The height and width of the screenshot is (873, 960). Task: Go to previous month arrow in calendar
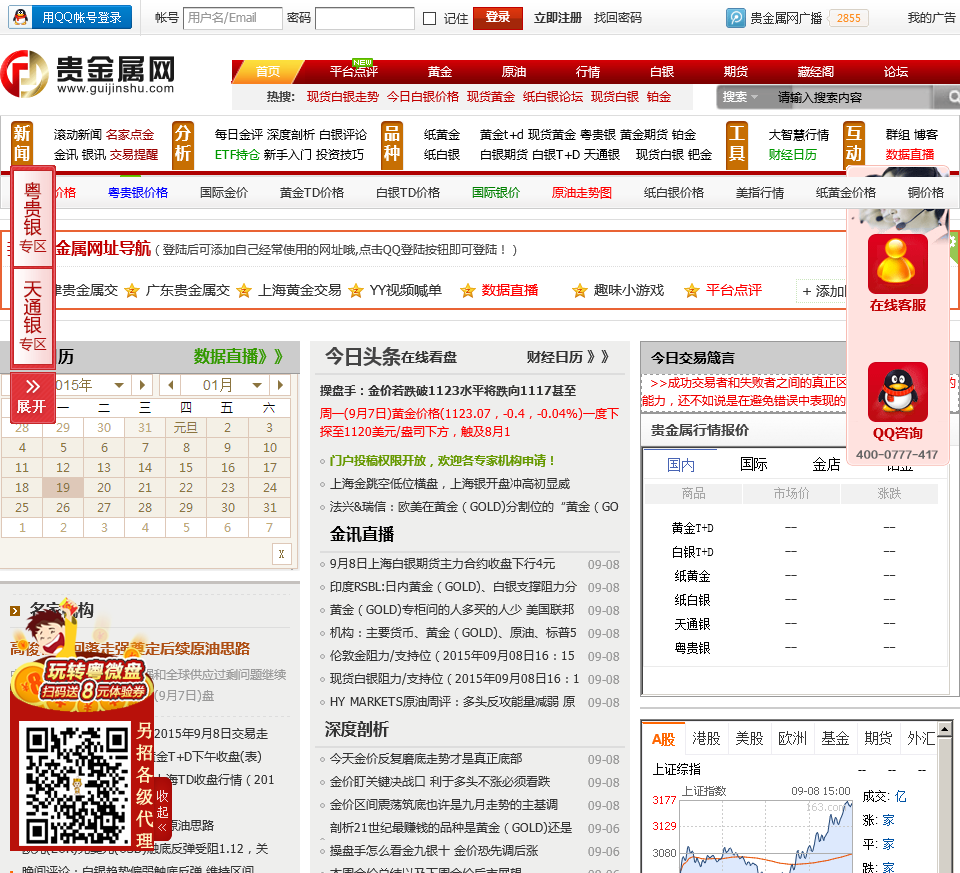[x=171, y=385]
